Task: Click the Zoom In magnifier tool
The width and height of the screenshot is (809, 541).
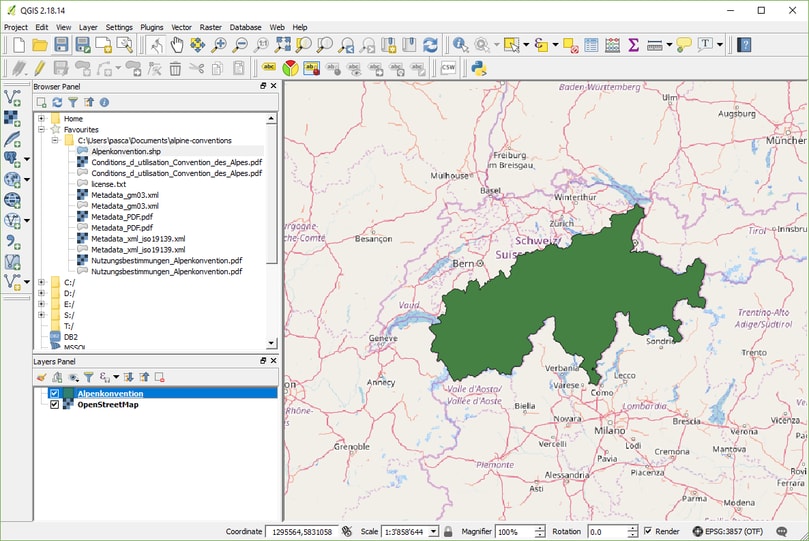Action: point(219,45)
